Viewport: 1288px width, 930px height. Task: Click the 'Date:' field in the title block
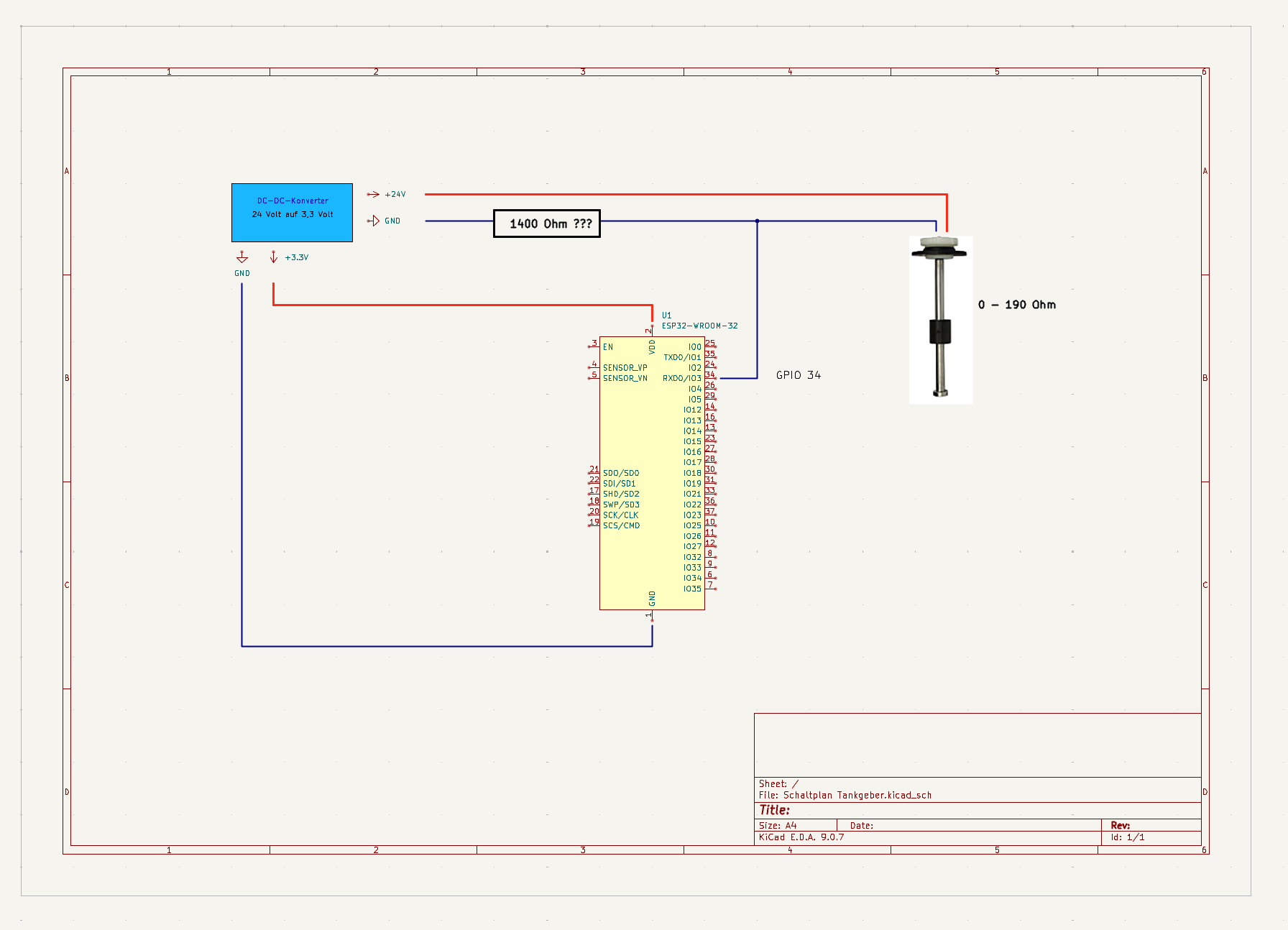[862, 826]
